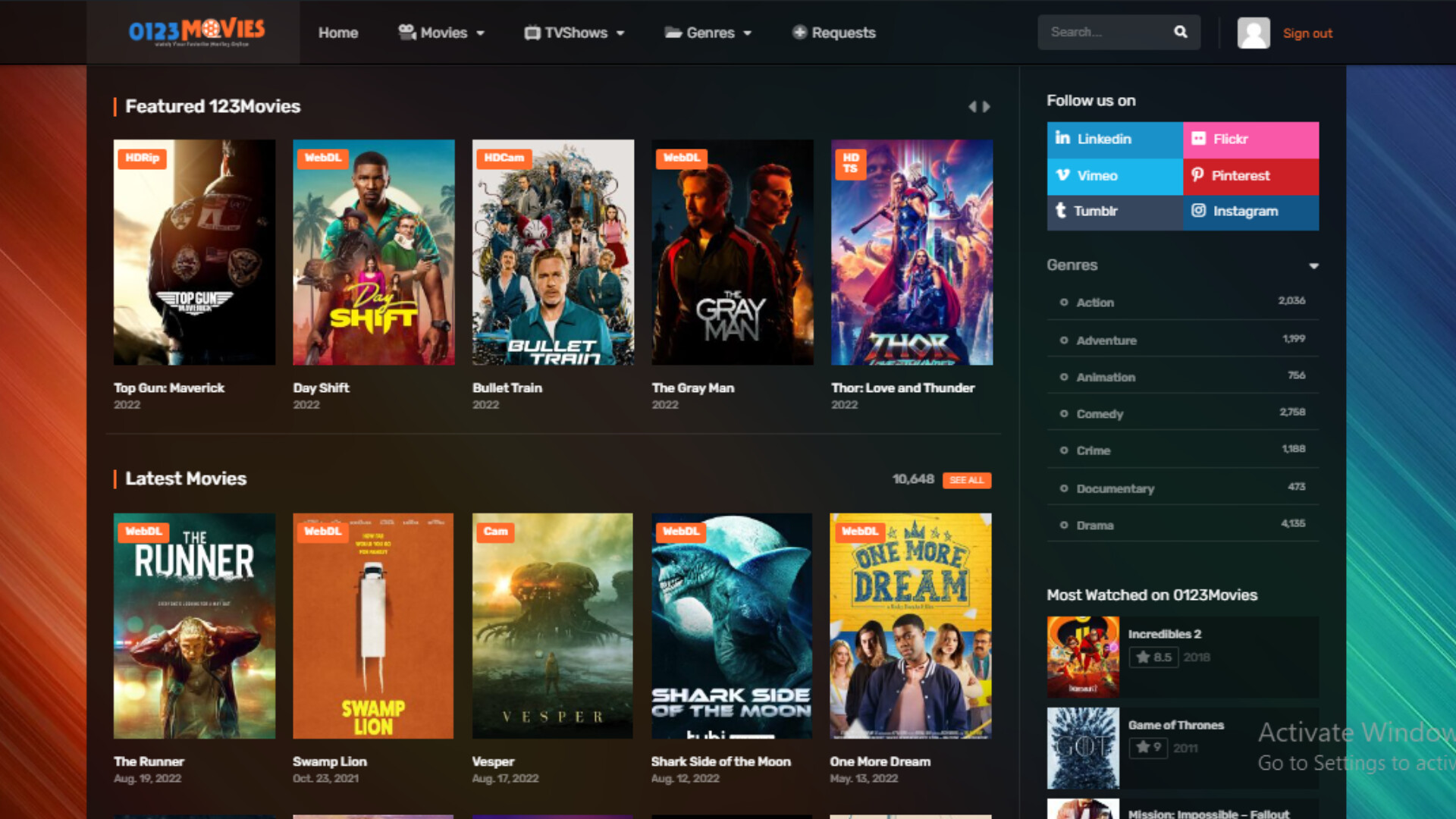Open the Requests menu item
Screen dimensions: 1456x819
(833, 33)
